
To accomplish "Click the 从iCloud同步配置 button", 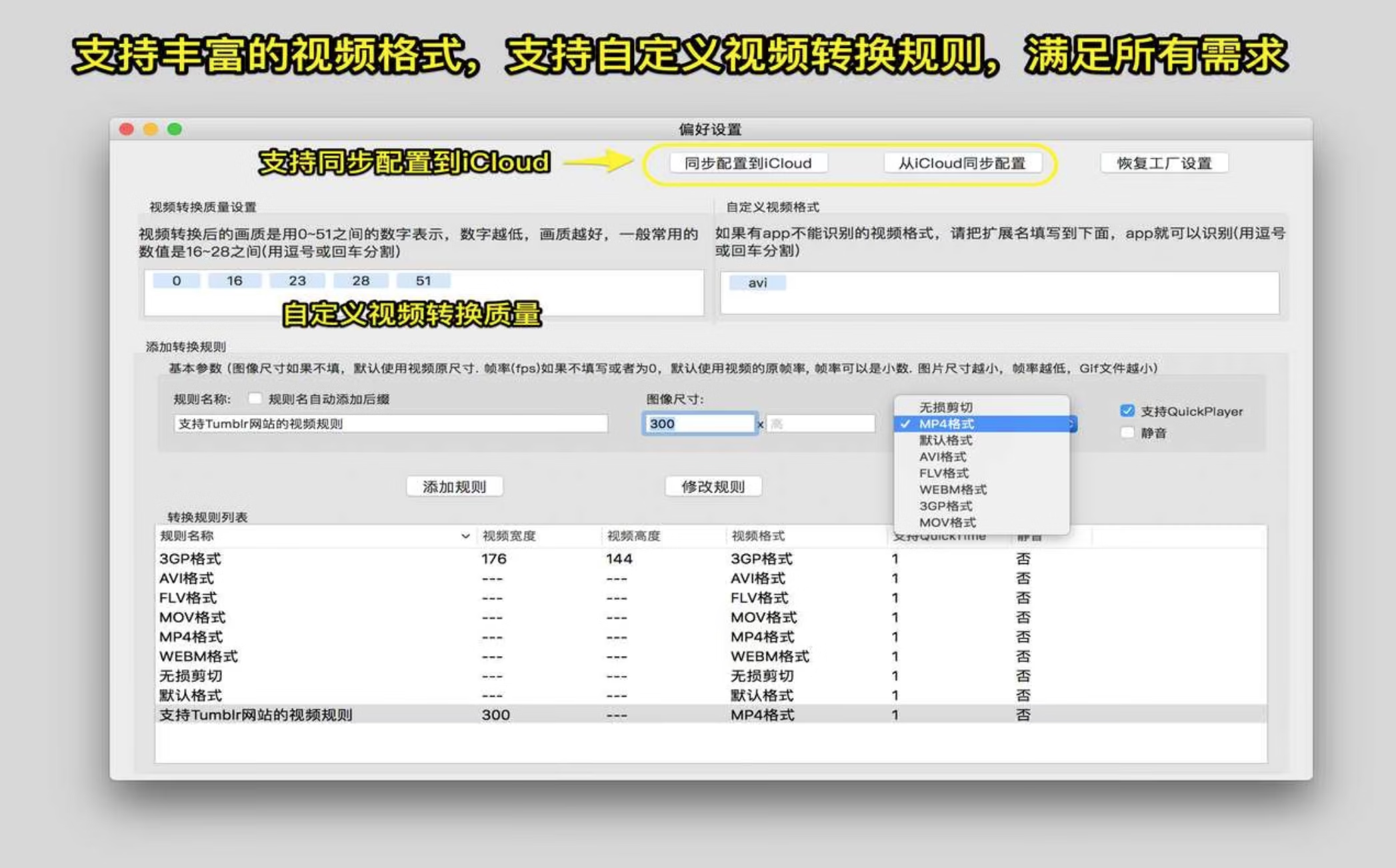I will tap(961, 163).
